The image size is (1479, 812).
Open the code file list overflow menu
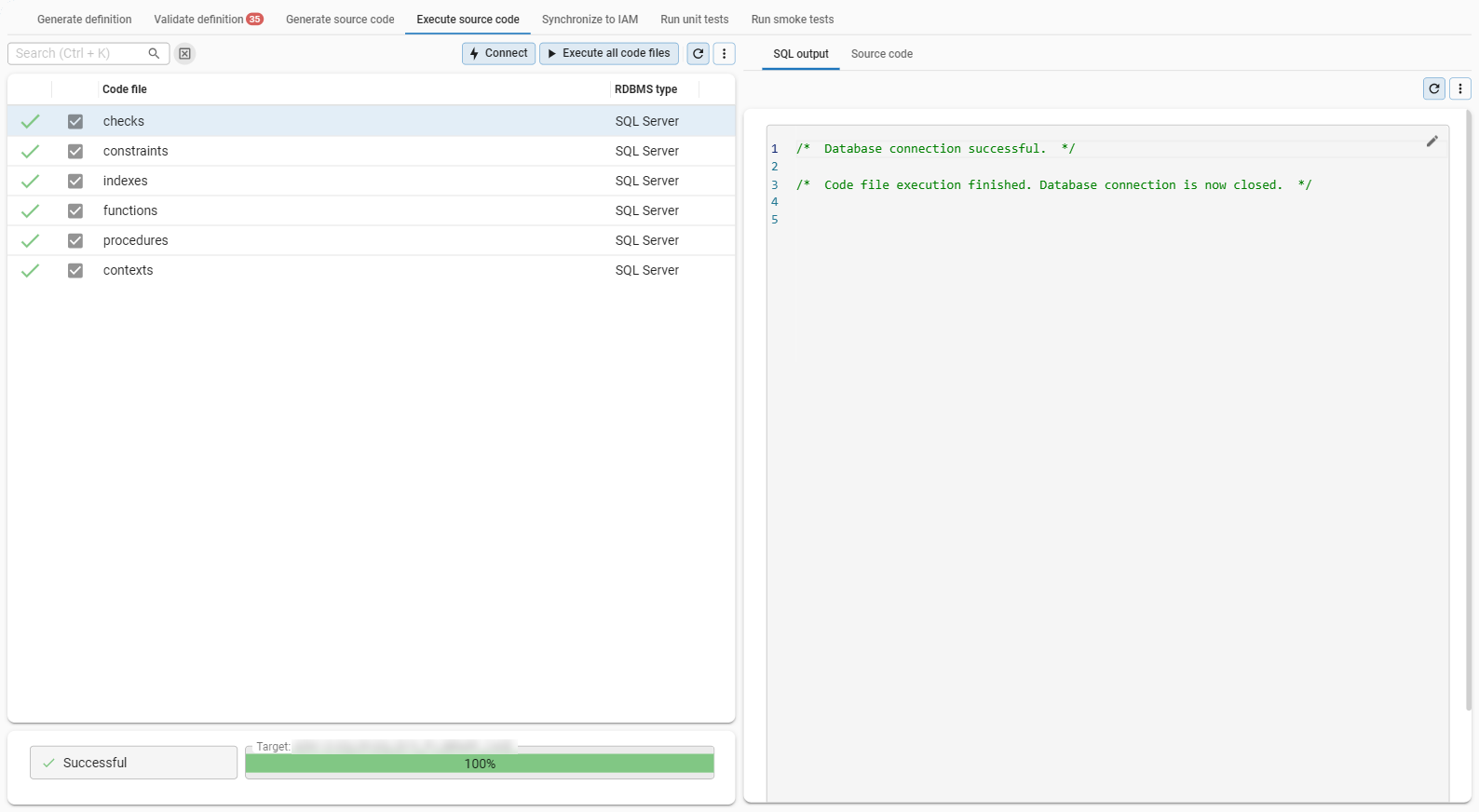[x=725, y=54]
